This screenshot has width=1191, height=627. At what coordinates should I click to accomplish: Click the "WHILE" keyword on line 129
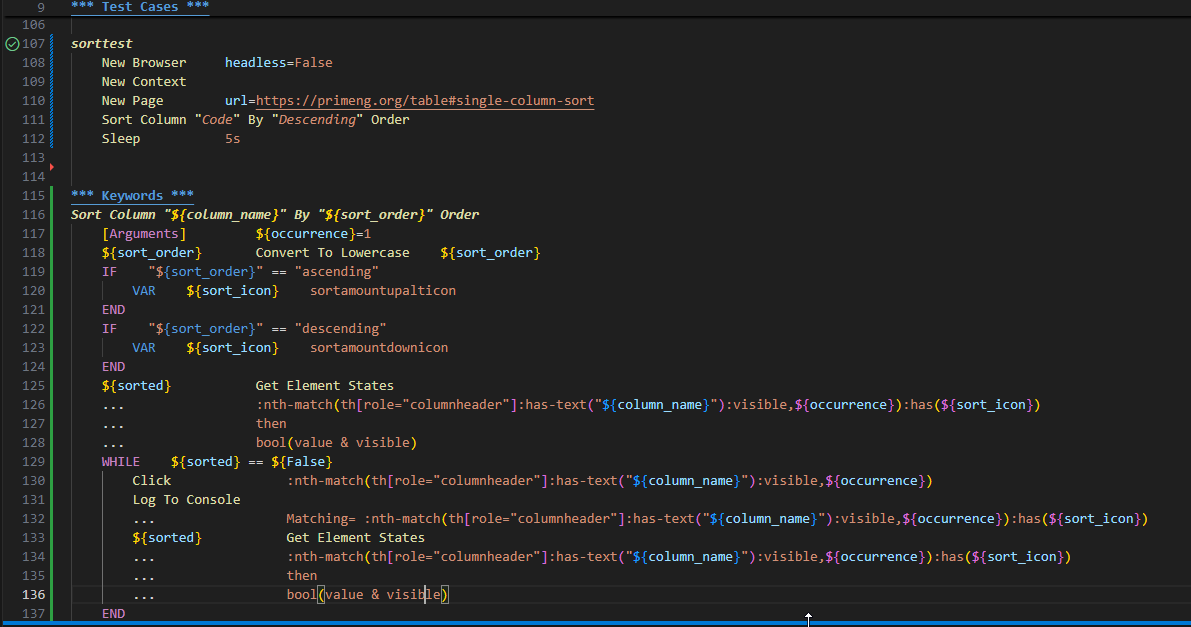click(x=121, y=462)
